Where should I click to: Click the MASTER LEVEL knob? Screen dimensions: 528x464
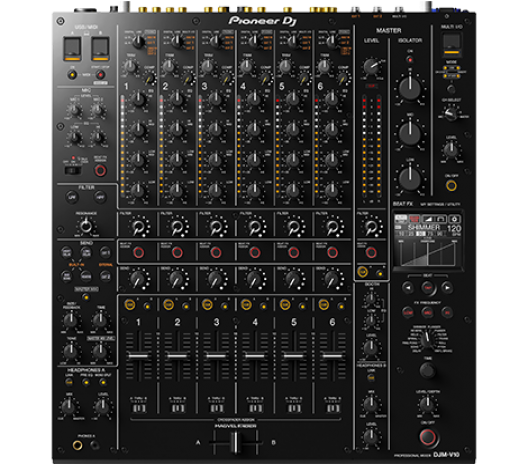[x=371, y=66]
